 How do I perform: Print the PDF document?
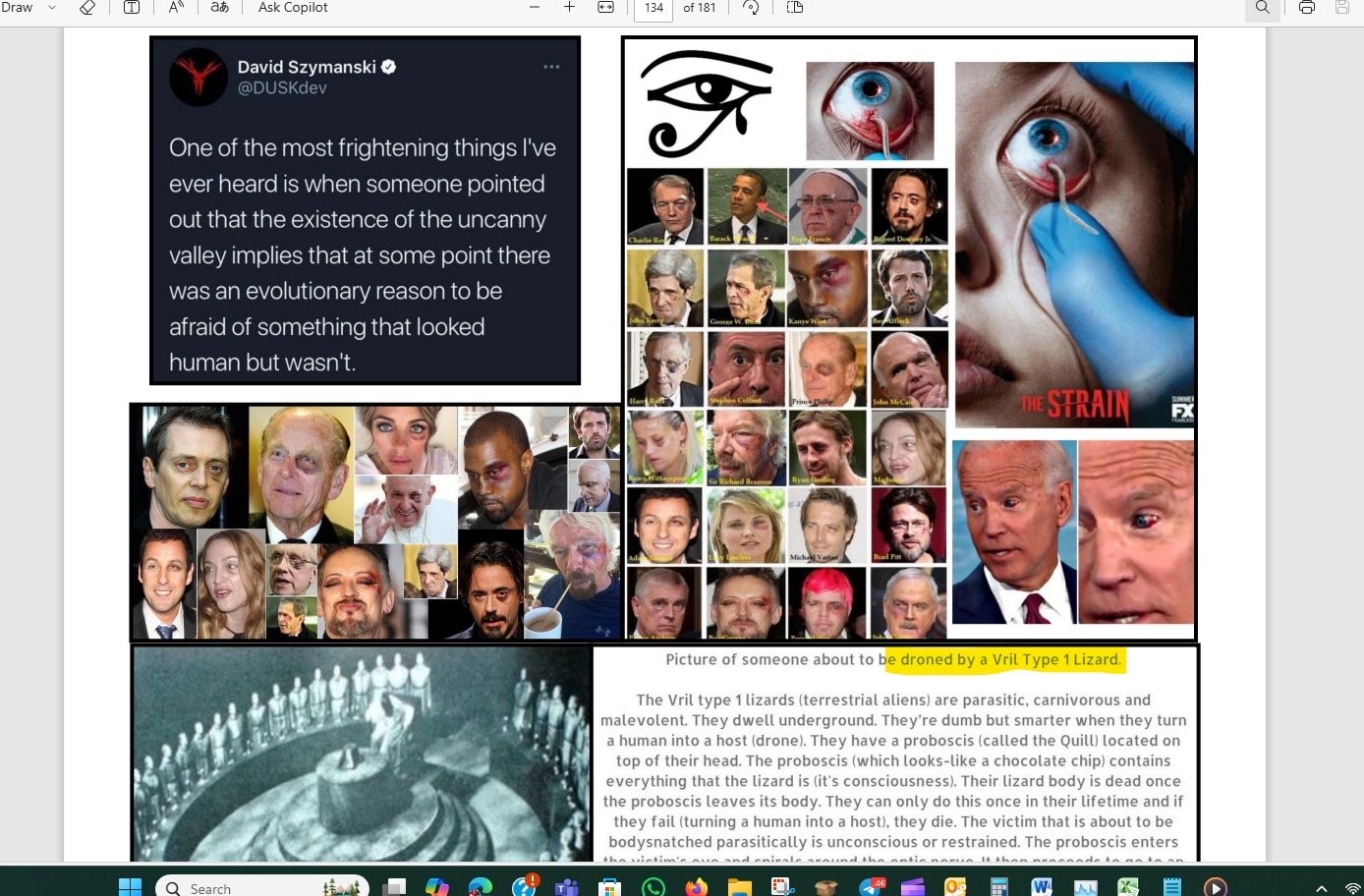coord(1306,8)
